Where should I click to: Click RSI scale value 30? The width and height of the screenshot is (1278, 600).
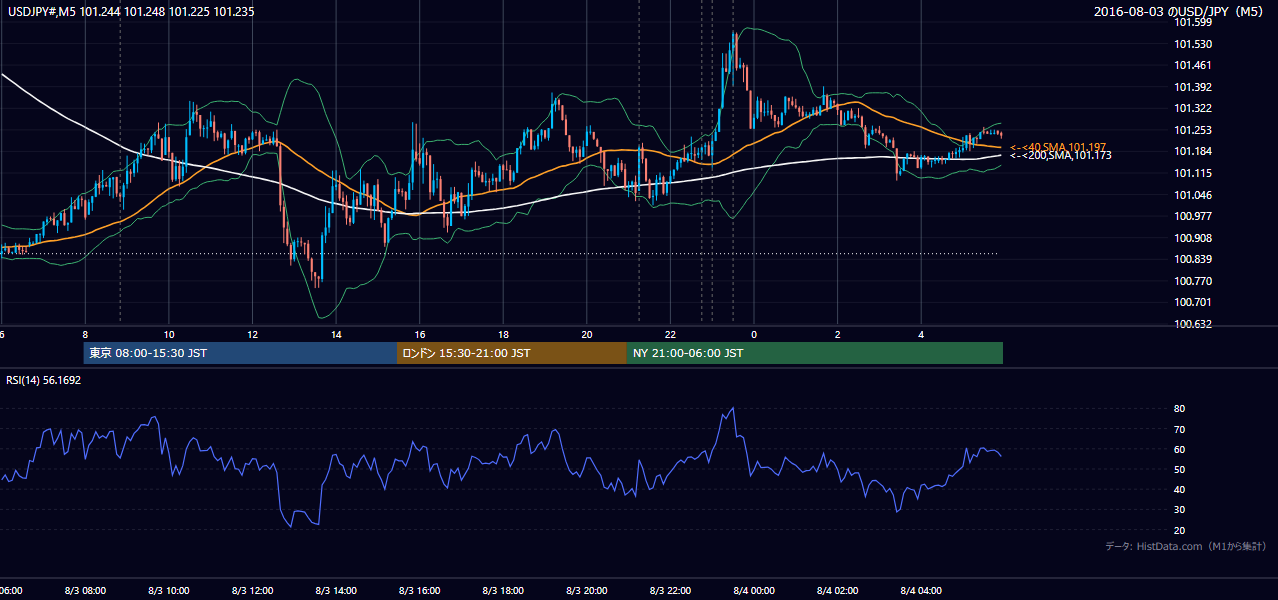pos(1179,510)
